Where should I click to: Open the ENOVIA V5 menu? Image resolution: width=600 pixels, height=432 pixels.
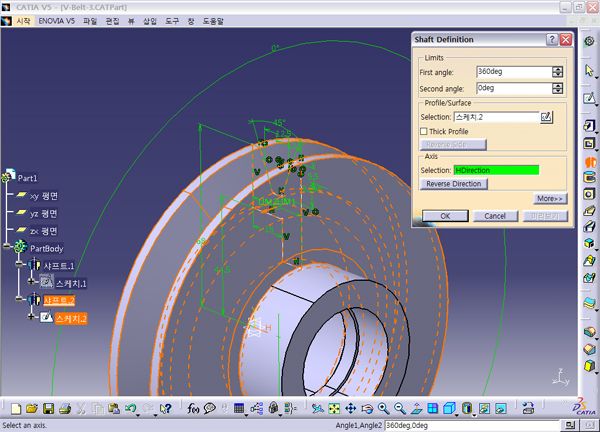pos(57,21)
